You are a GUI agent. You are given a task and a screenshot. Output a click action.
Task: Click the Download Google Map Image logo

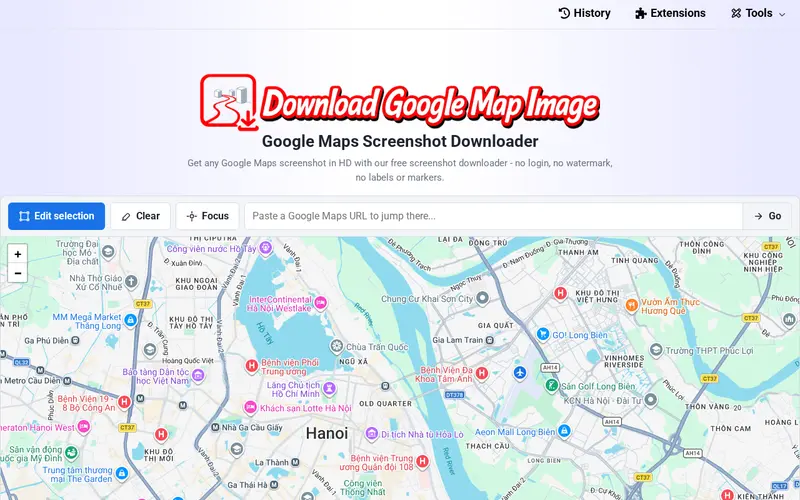[x=399, y=103]
